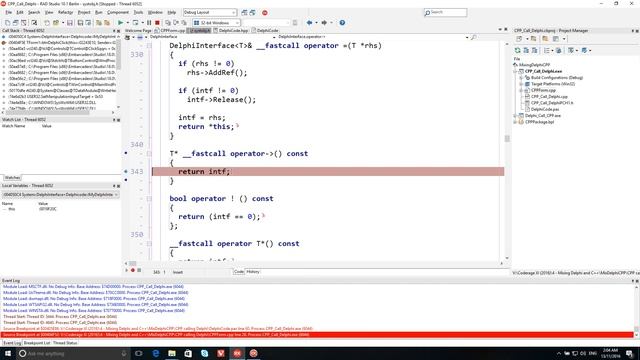Screen dimensions: 640x360
Task: Click the macro play triangle below the editor
Action: (x=127, y=270)
